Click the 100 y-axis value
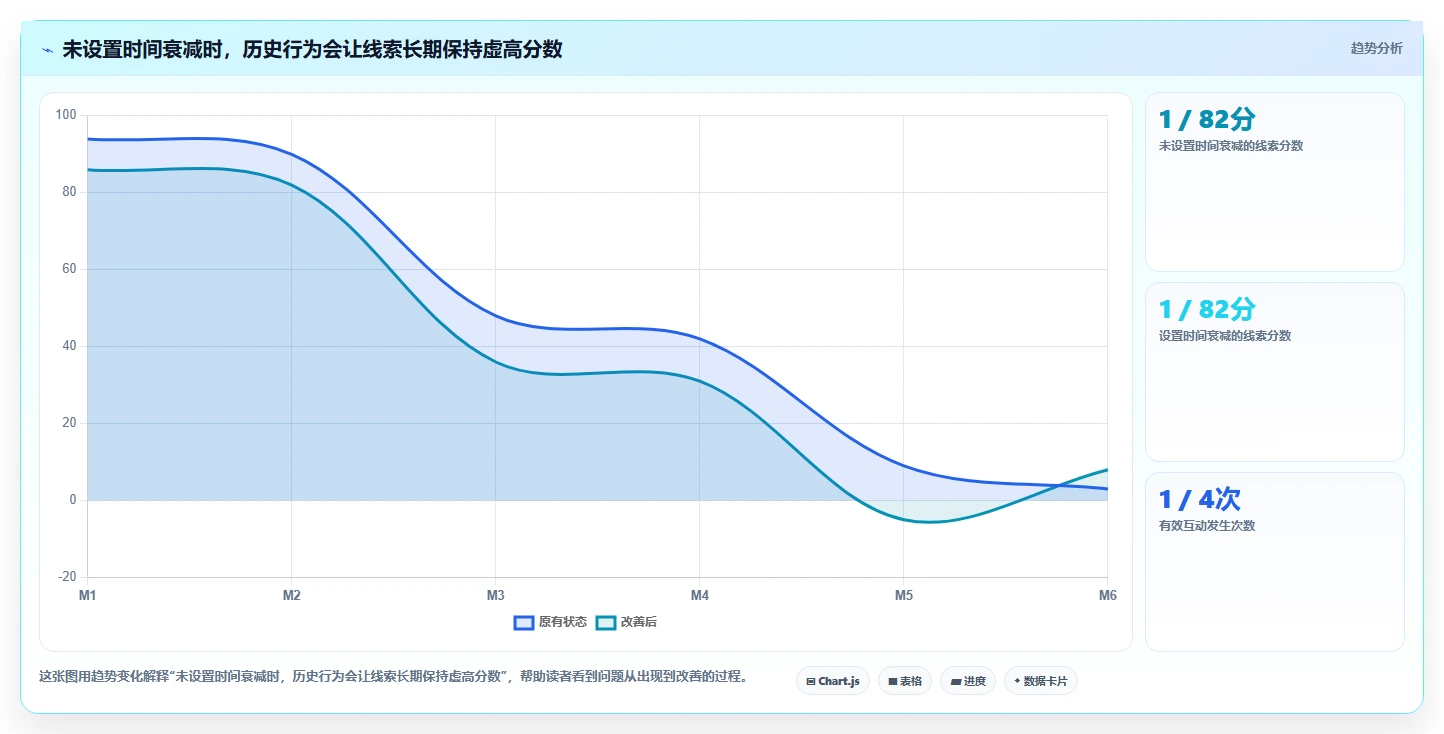The width and height of the screenshot is (1444, 734). coord(66,115)
